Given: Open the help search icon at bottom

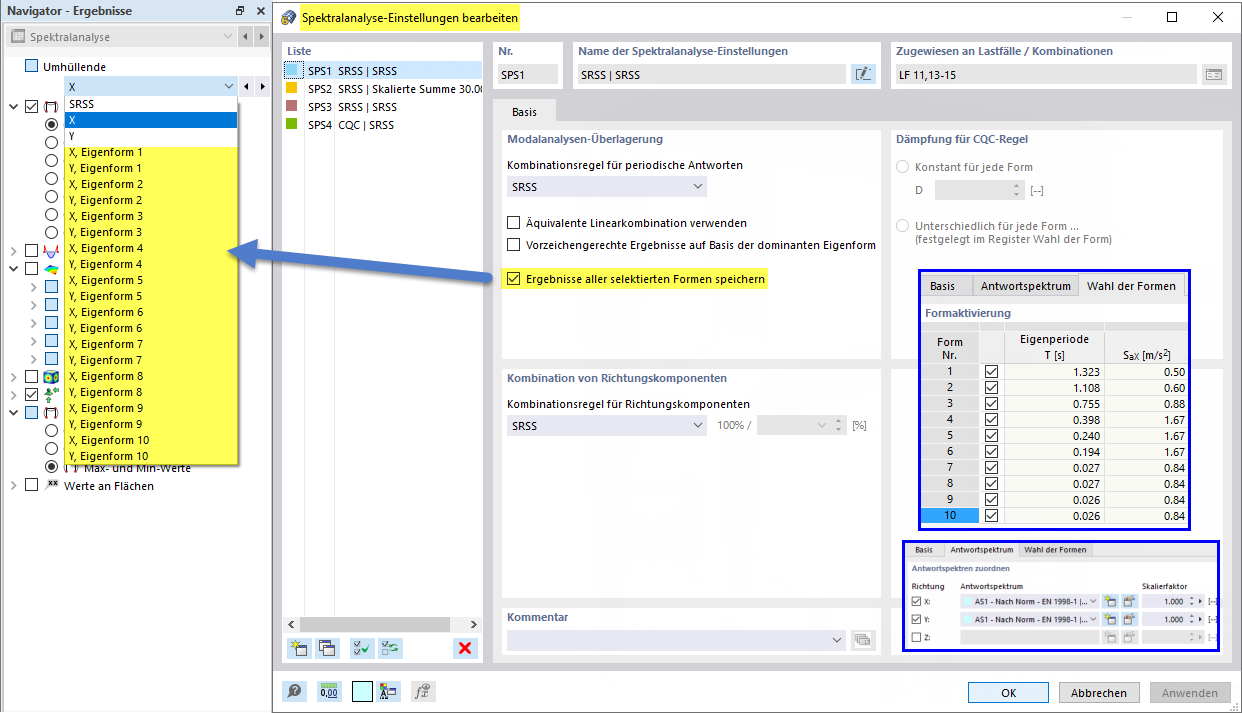Looking at the screenshot, I should (x=295, y=691).
